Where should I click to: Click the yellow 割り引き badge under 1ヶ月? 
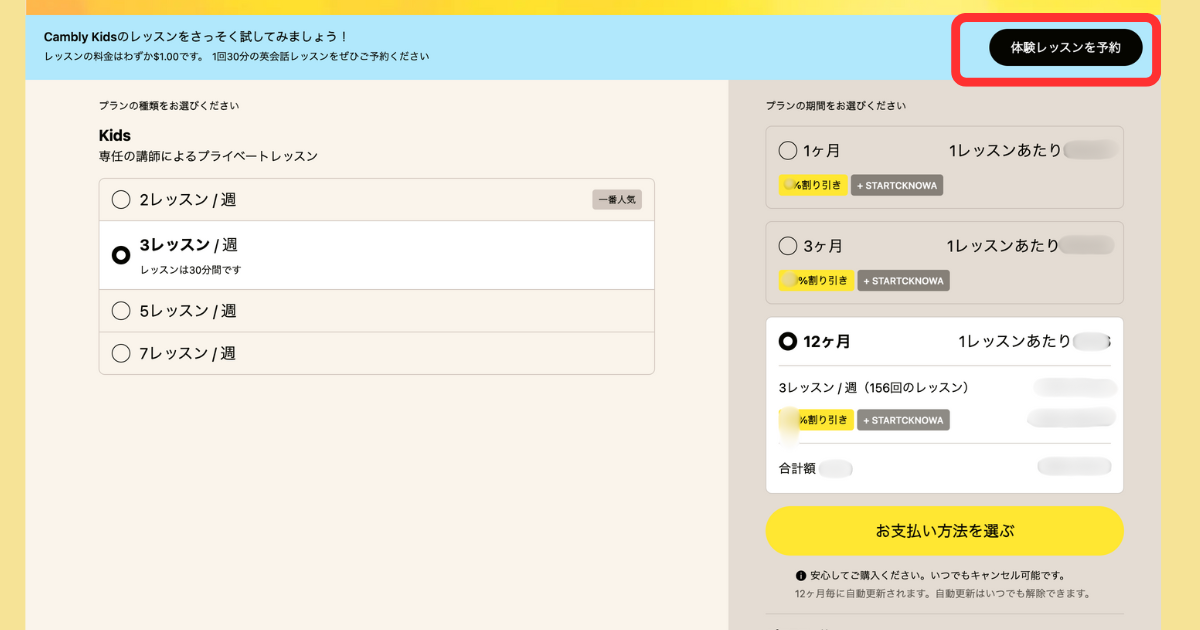[813, 185]
